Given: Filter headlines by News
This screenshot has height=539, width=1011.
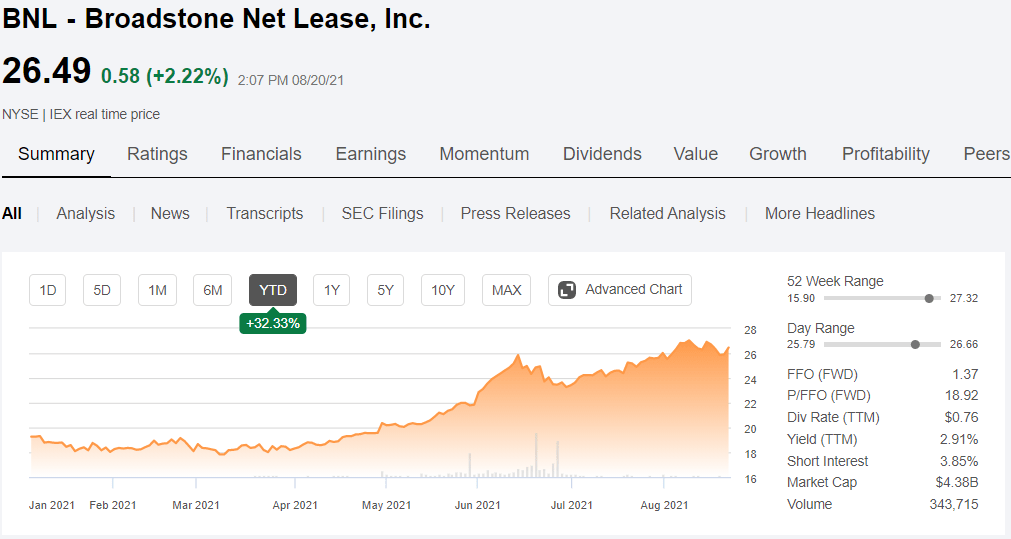Looking at the screenshot, I should (170, 213).
